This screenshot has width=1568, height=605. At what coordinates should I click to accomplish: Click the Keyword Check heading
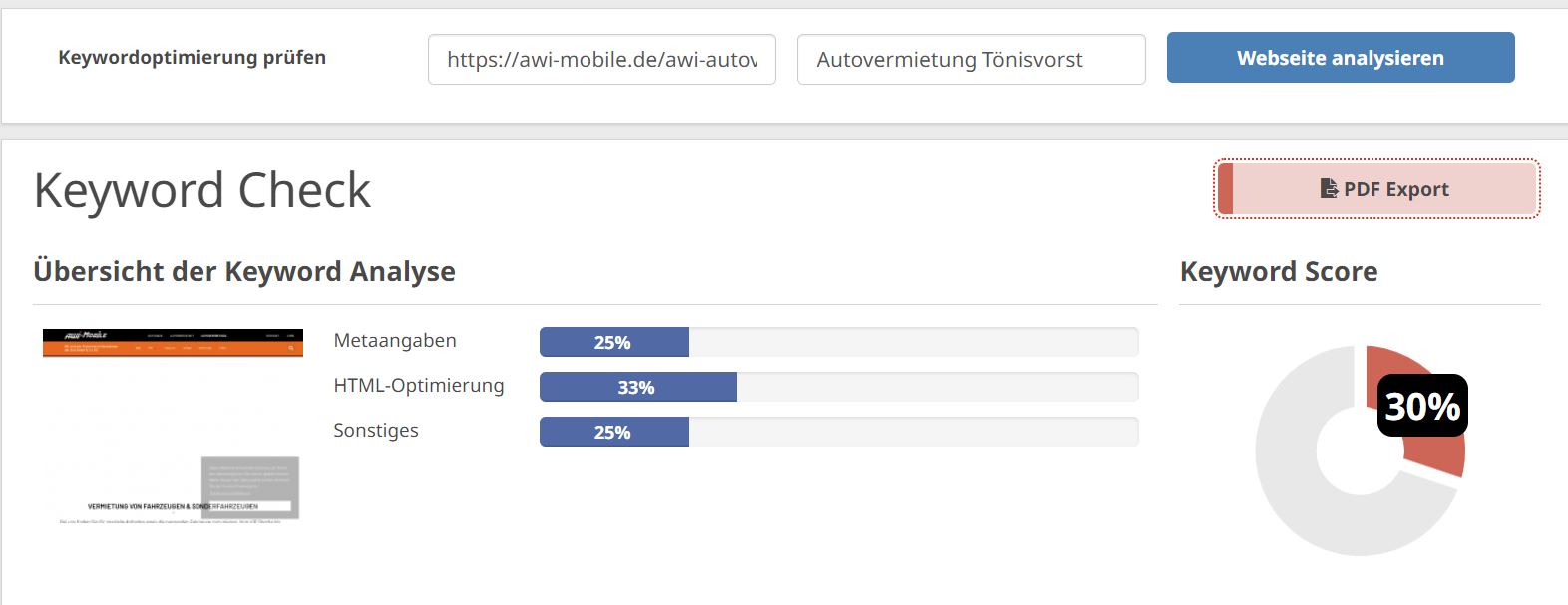202,190
